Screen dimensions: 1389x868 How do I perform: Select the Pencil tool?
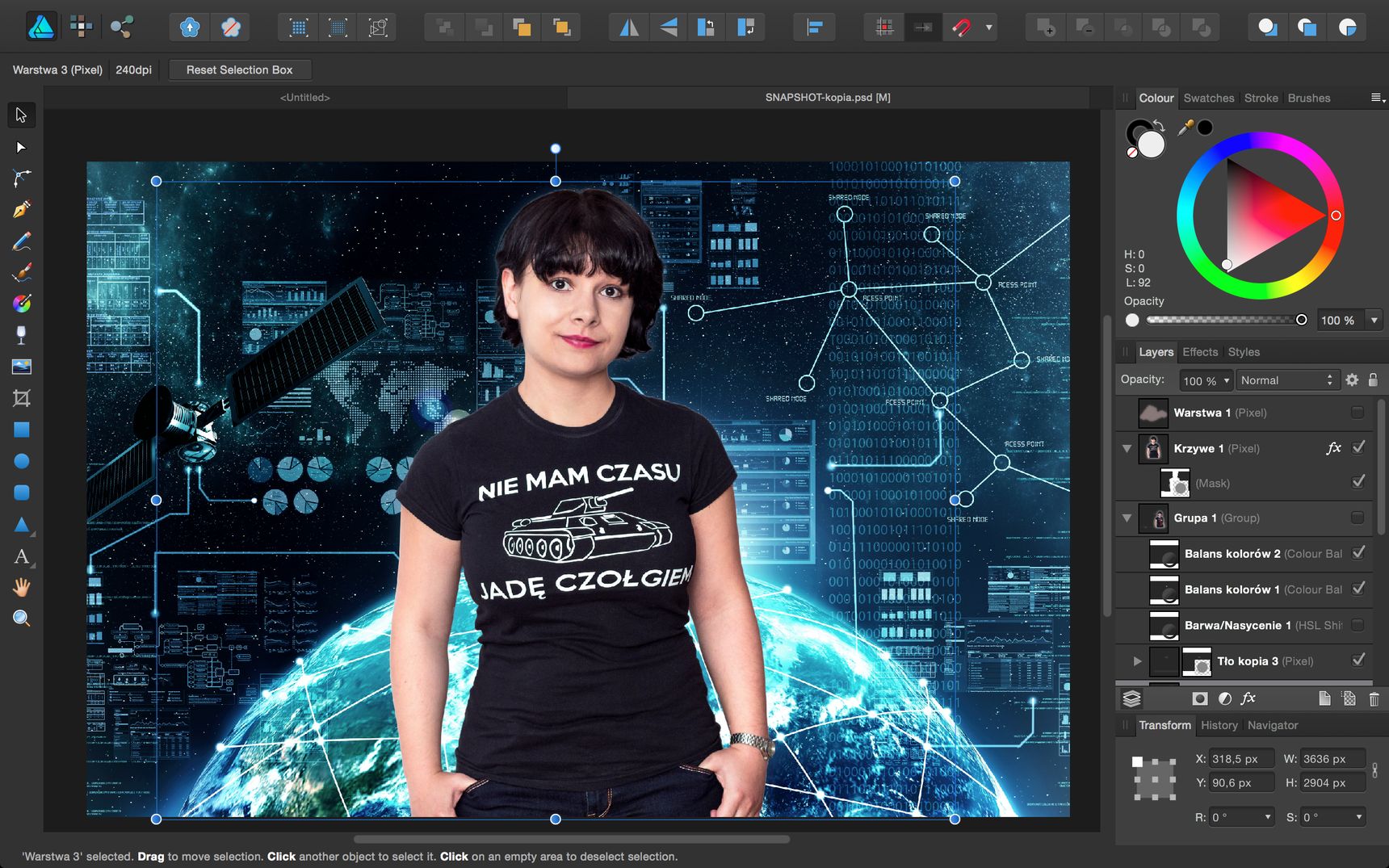tap(21, 241)
